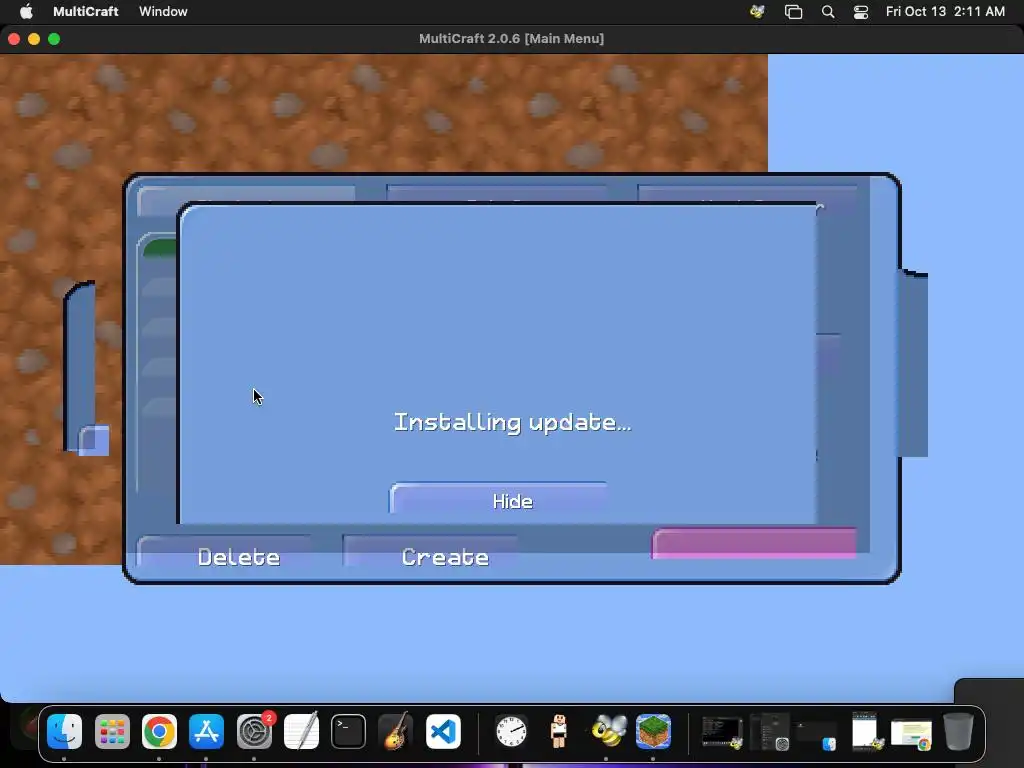Click the overlapping windows menu bar icon
Image resolution: width=1024 pixels, height=768 pixels.
click(x=793, y=11)
